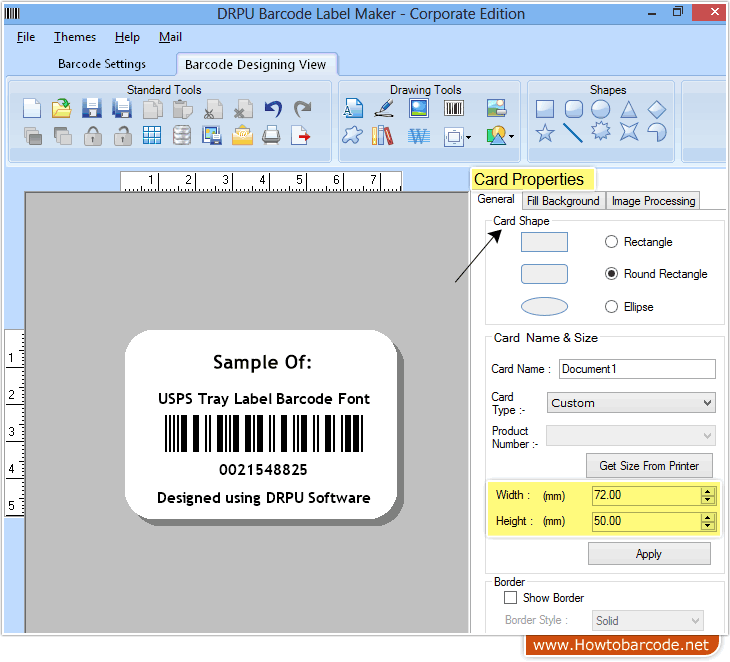Click inside the Card Name field
730x662 pixels.
click(x=637, y=369)
